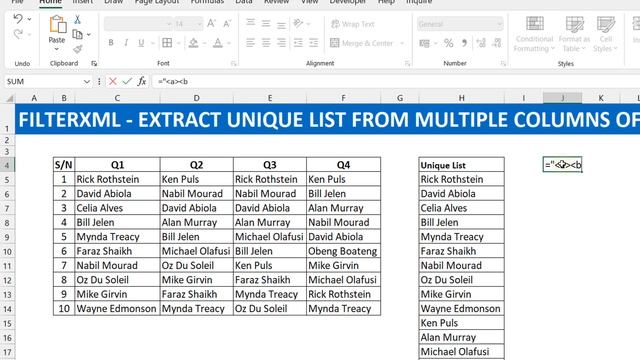This screenshot has width=640, height=360.
Task: Open the font name dropdown
Action: [x=169, y=24]
